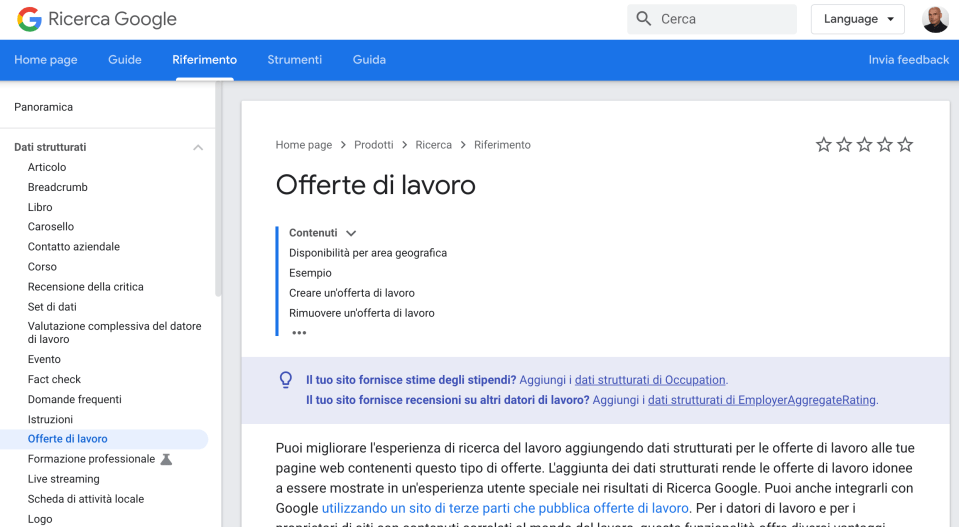Open dati strutturati di EmployerAggregateRating link
The height and width of the screenshot is (527, 959).
point(761,400)
